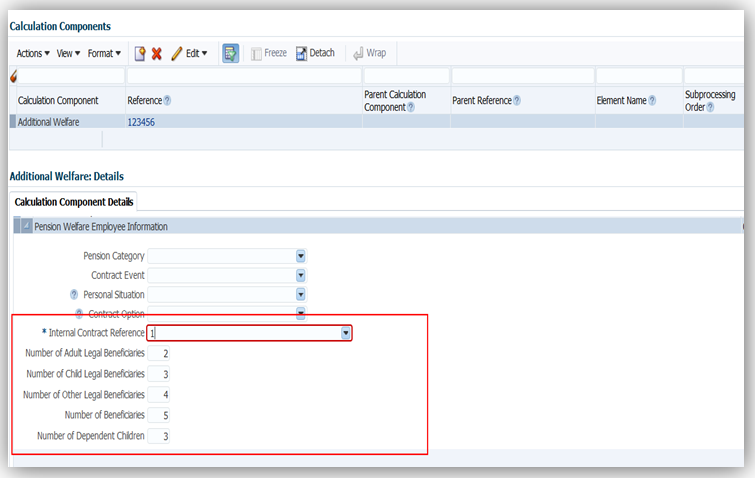Click filter field above Element Name column
This screenshot has width=755, height=478.
(639, 76)
